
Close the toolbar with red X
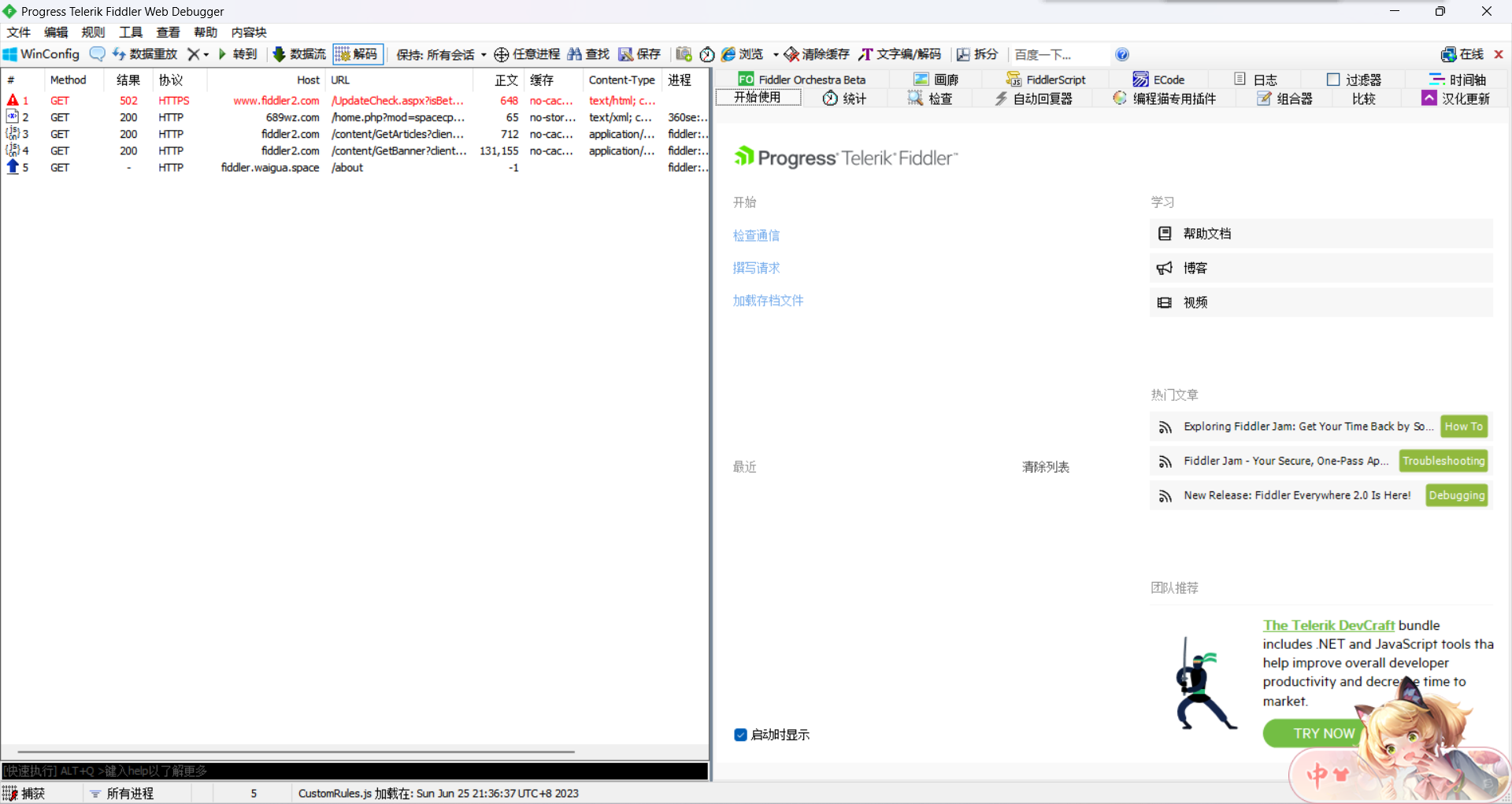tap(1499, 54)
